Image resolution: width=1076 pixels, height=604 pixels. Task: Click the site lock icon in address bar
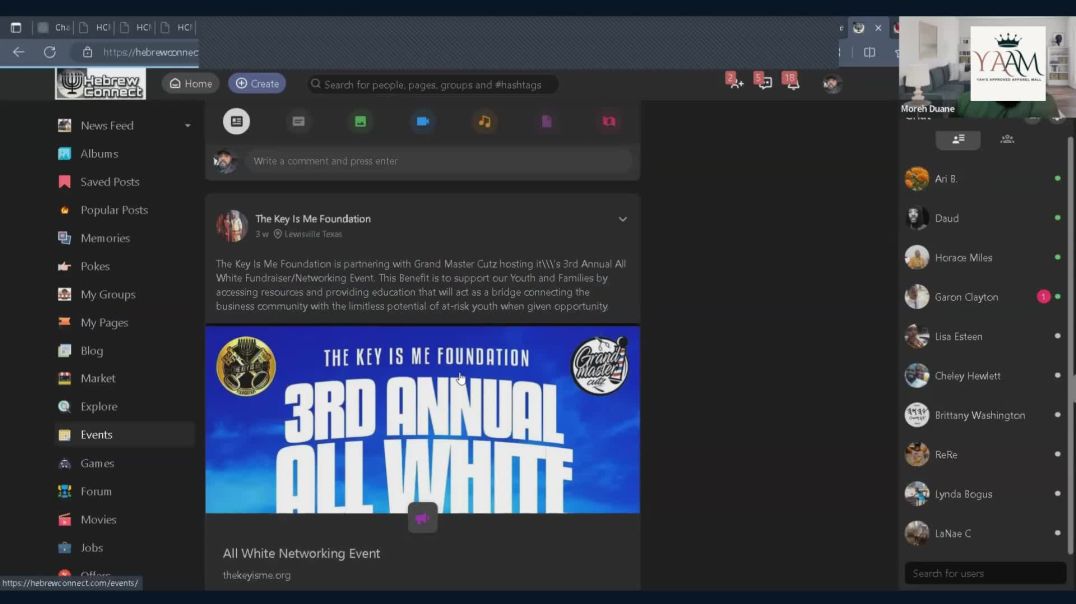pos(87,52)
